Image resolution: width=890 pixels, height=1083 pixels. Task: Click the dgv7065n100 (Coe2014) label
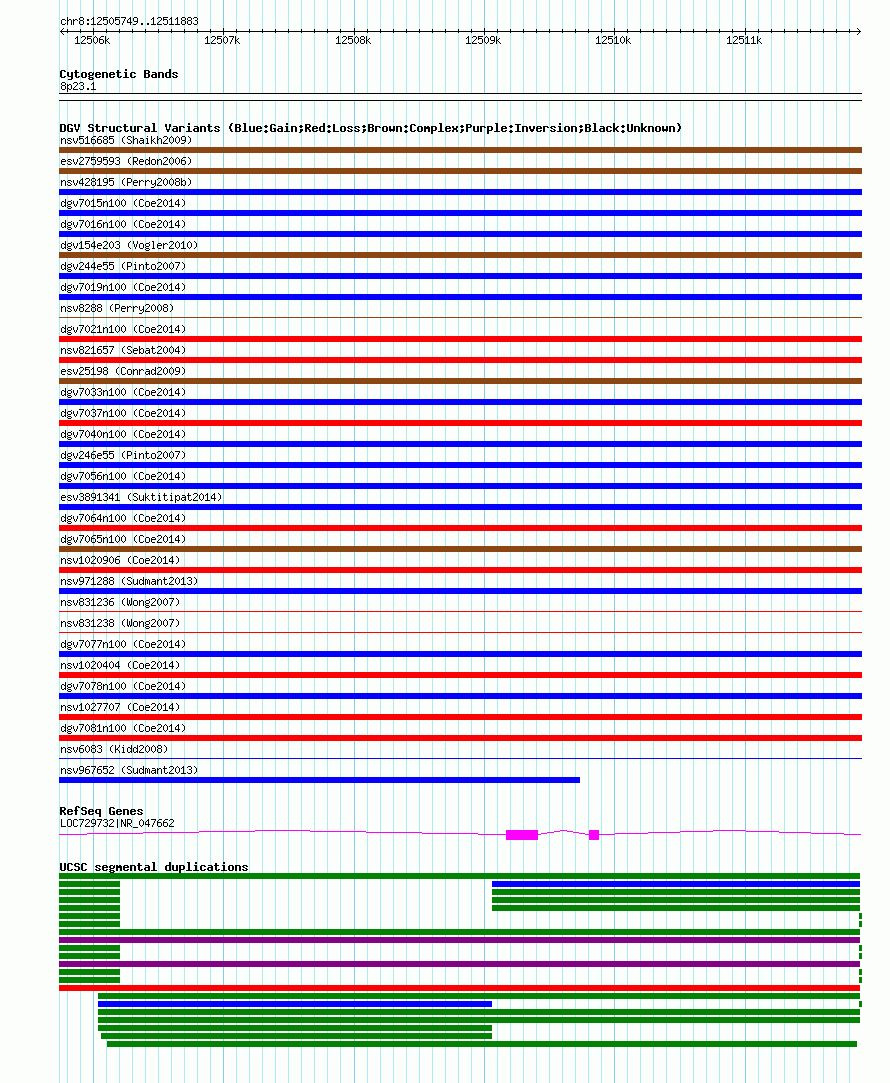point(123,539)
